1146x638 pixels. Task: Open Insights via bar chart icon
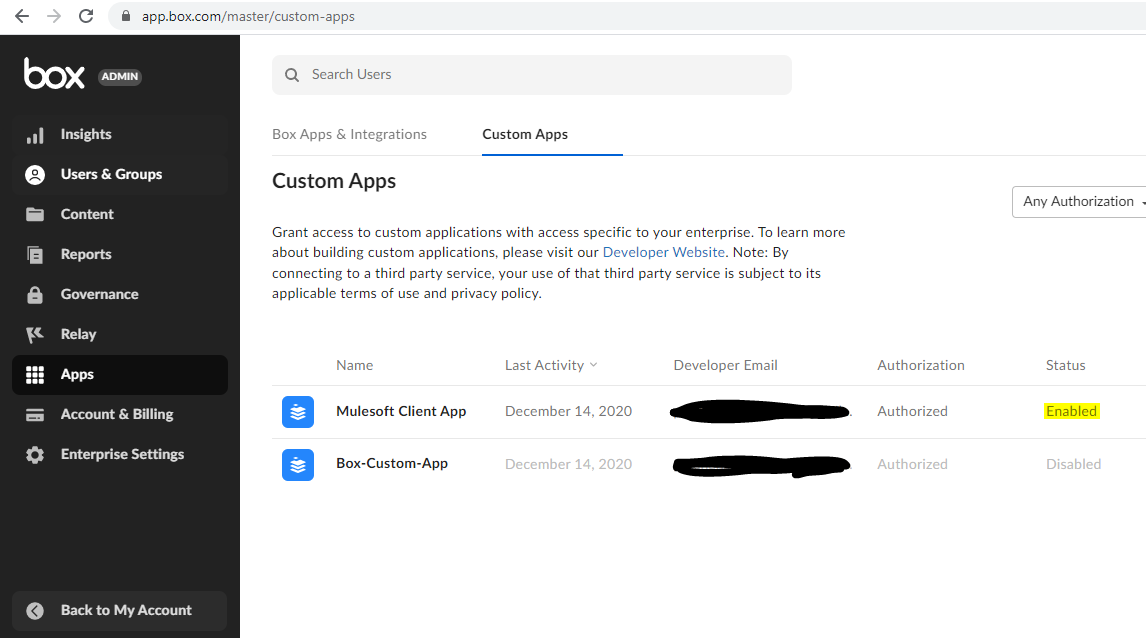tap(35, 135)
